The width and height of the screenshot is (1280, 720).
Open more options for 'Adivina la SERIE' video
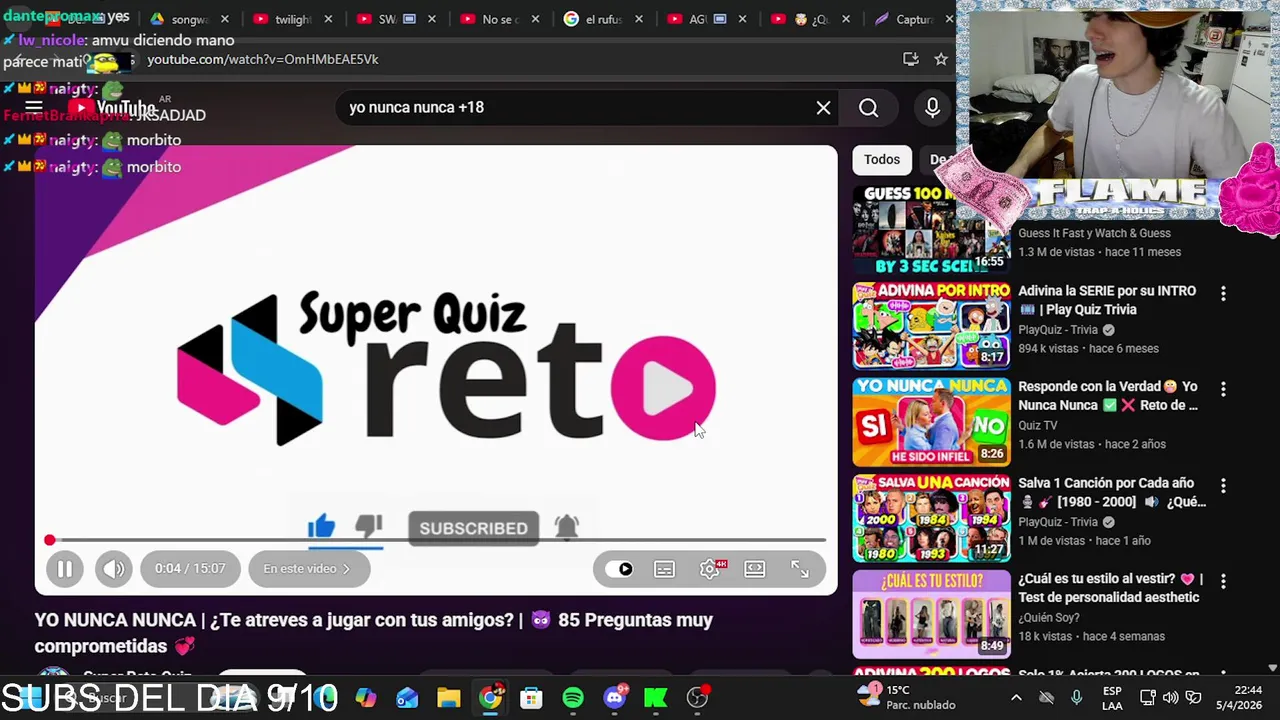coord(1223,293)
